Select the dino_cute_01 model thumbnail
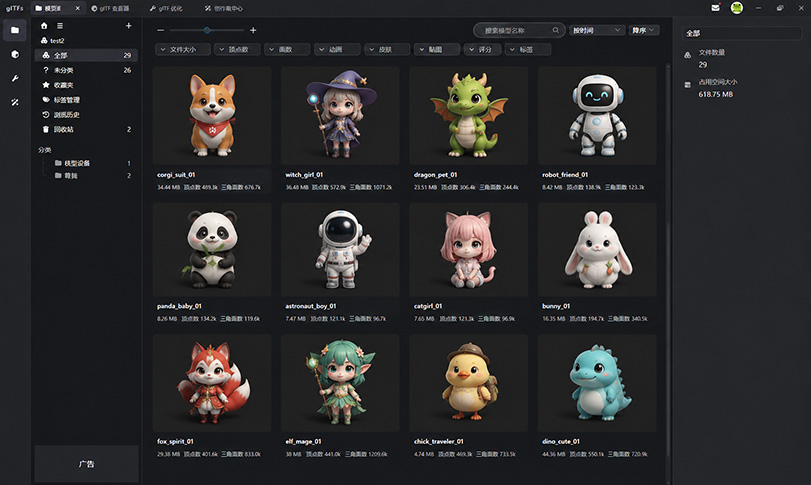Image resolution: width=811 pixels, height=485 pixels. click(597, 383)
